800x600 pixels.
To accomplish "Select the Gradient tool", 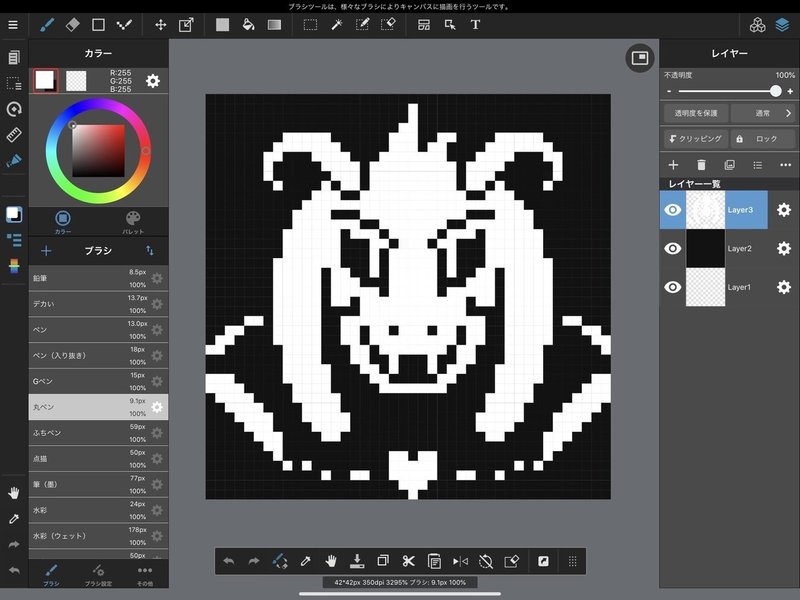I will (x=274, y=24).
